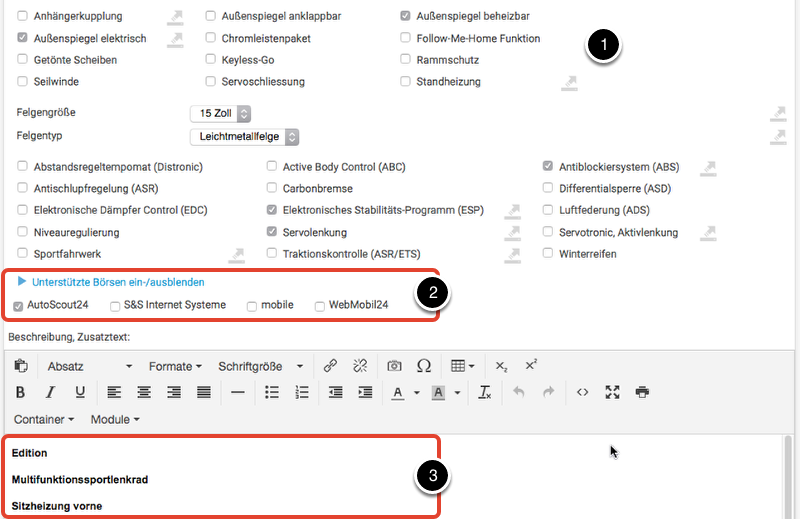
Task: Open the Absatz paragraph style dropdown
Action: coord(76,366)
